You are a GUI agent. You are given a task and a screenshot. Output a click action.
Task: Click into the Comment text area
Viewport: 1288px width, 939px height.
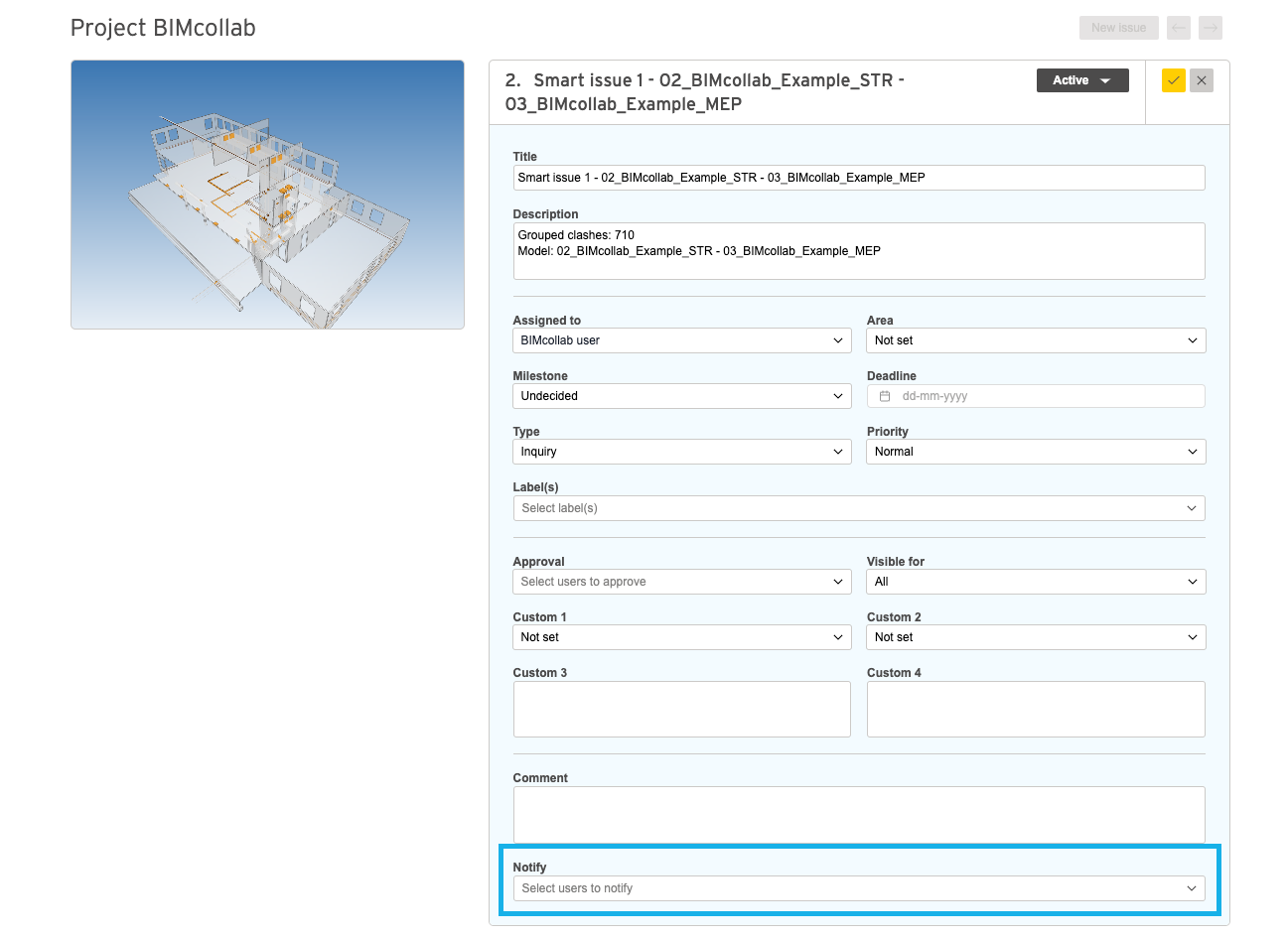[x=859, y=815]
